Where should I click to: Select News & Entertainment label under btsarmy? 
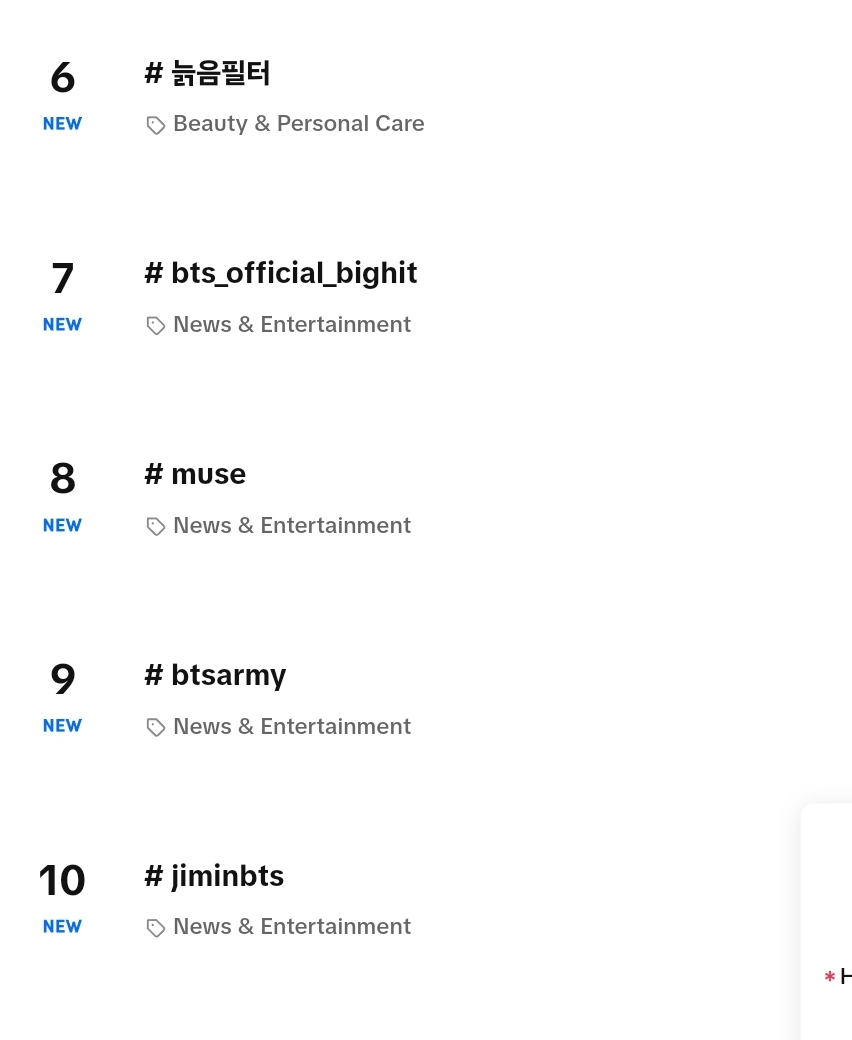click(x=292, y=726)
